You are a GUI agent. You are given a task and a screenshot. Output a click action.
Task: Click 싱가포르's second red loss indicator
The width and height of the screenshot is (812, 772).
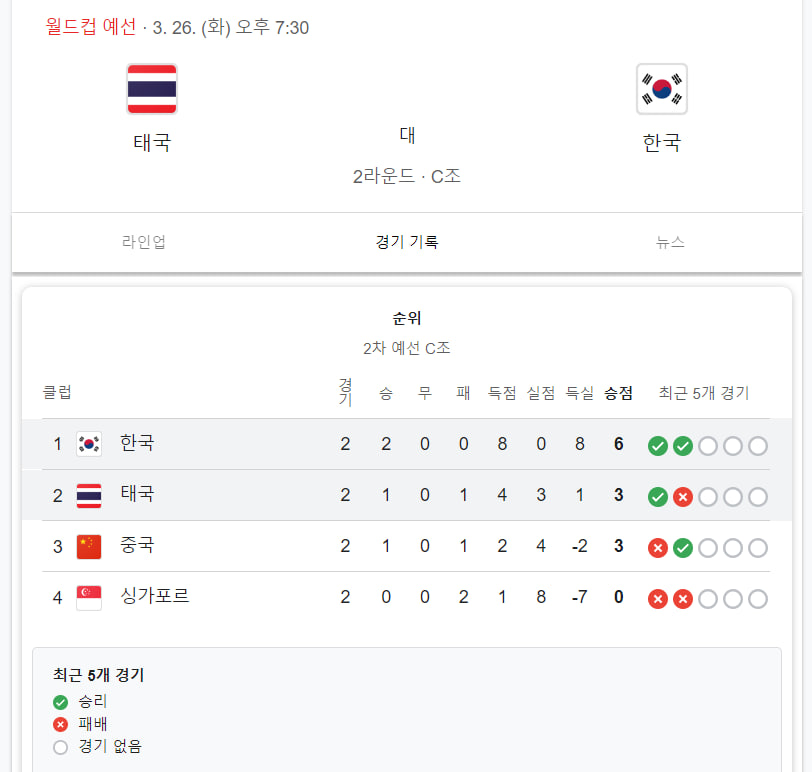(683, 598)
